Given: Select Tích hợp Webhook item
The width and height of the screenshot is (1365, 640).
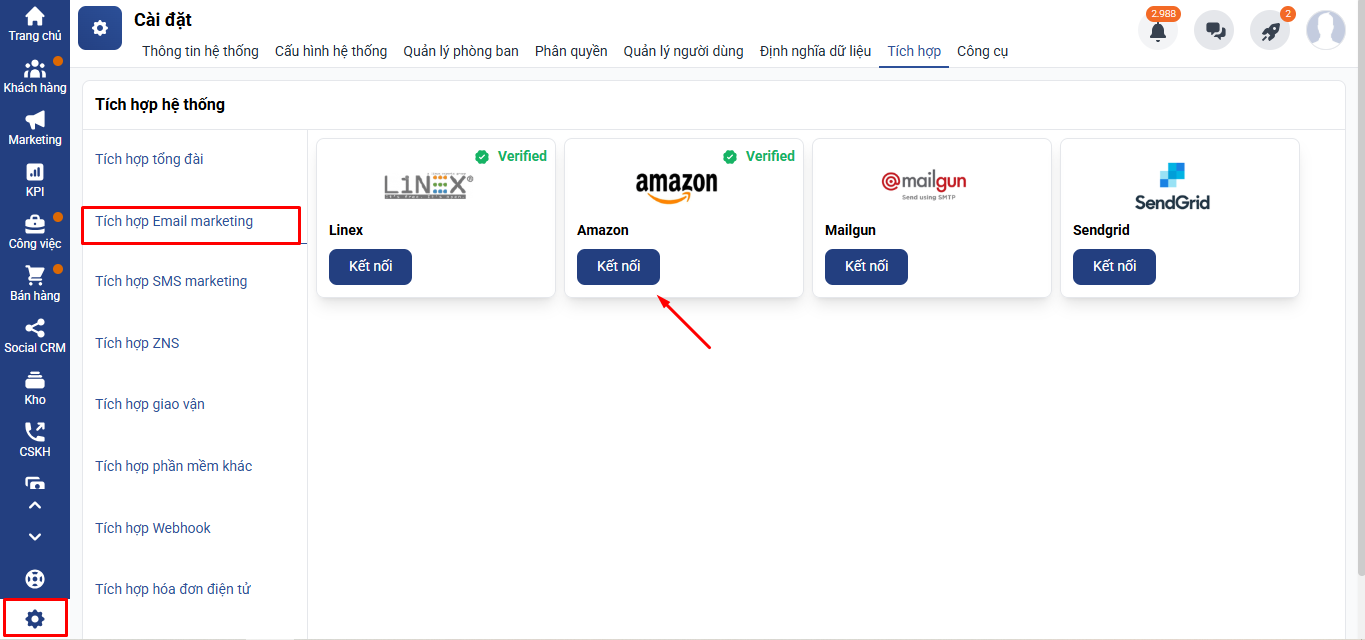Looking at the screenshot, I should [153, 528].
